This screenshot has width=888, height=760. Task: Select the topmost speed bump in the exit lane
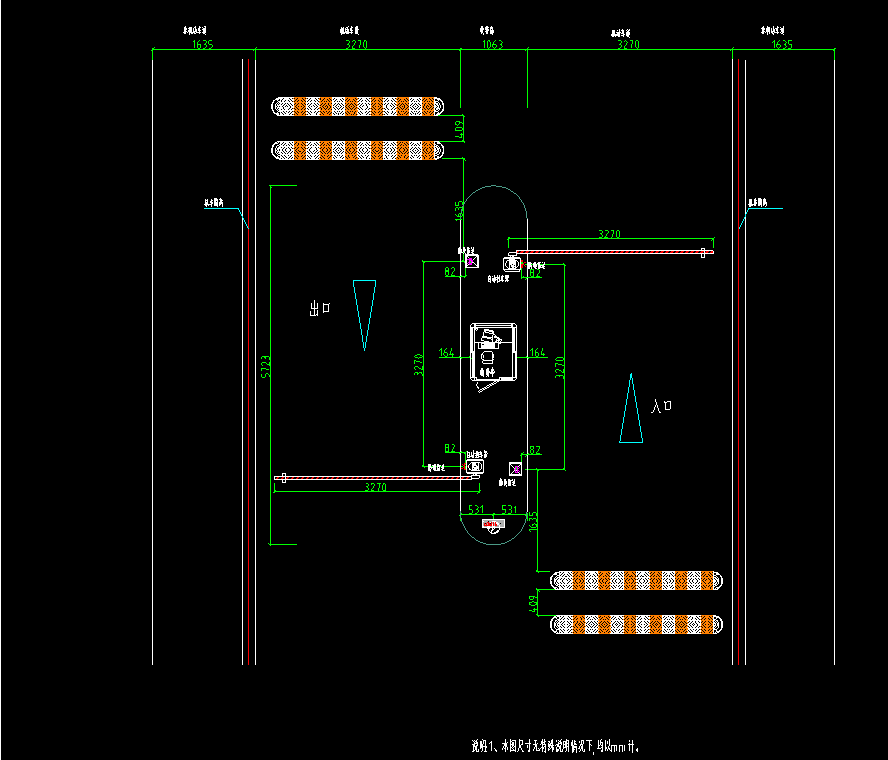(357, 106)
